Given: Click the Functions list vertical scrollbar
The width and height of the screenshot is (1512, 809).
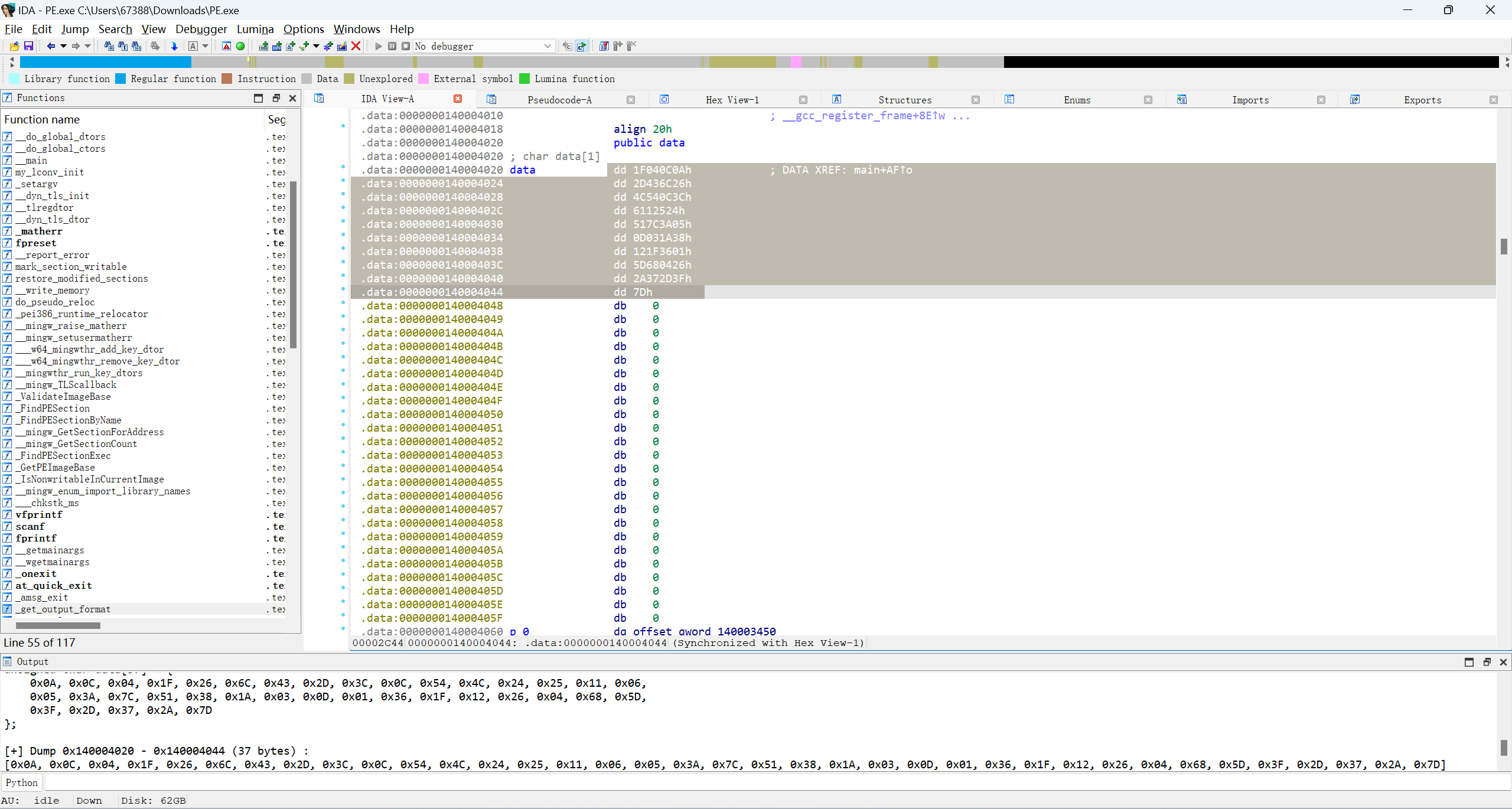Looking at the screenshot, I should 293,265.
